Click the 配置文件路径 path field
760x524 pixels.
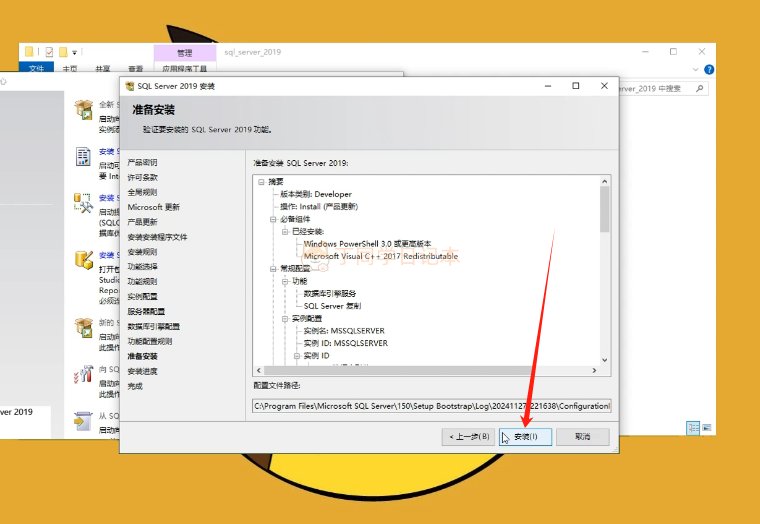click(431, 406)
